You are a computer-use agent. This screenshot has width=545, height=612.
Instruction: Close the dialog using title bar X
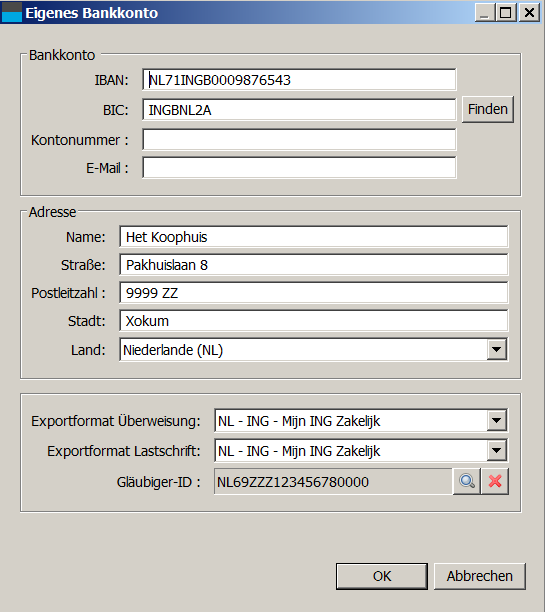(x=529, y=12)
